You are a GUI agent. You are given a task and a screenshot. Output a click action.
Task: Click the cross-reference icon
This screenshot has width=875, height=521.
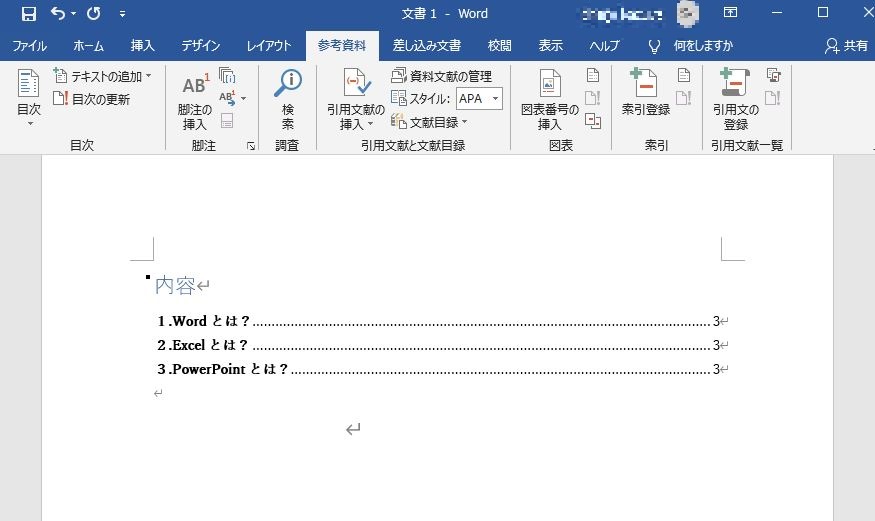(x=593, y=121)
